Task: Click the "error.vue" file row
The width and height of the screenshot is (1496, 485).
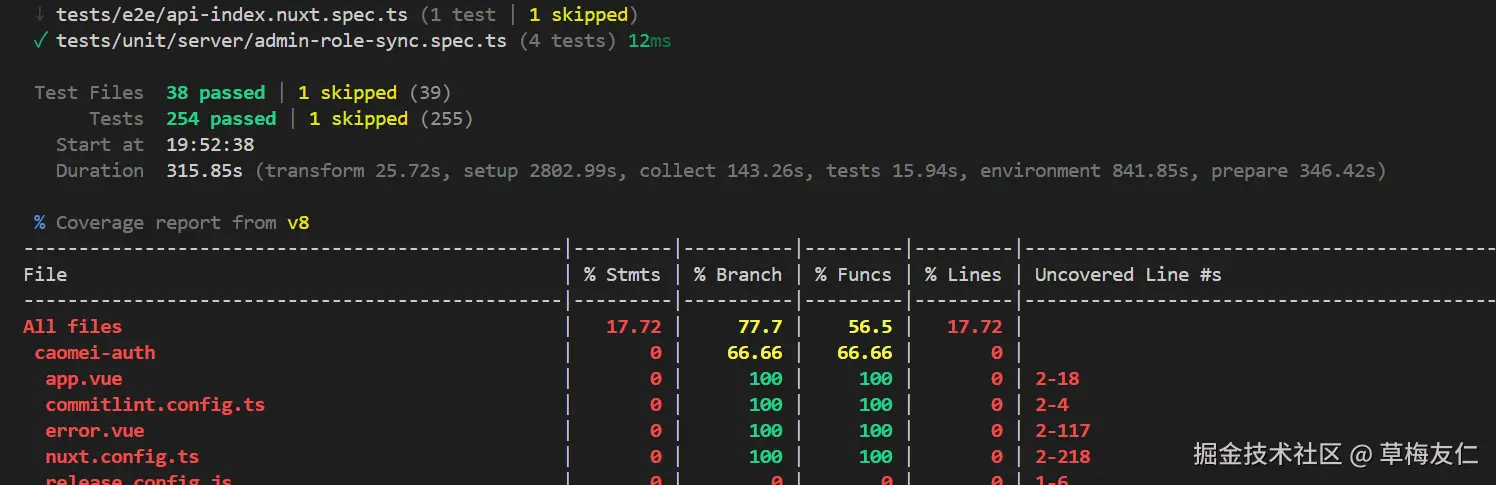Action: [x=95, y=431]
